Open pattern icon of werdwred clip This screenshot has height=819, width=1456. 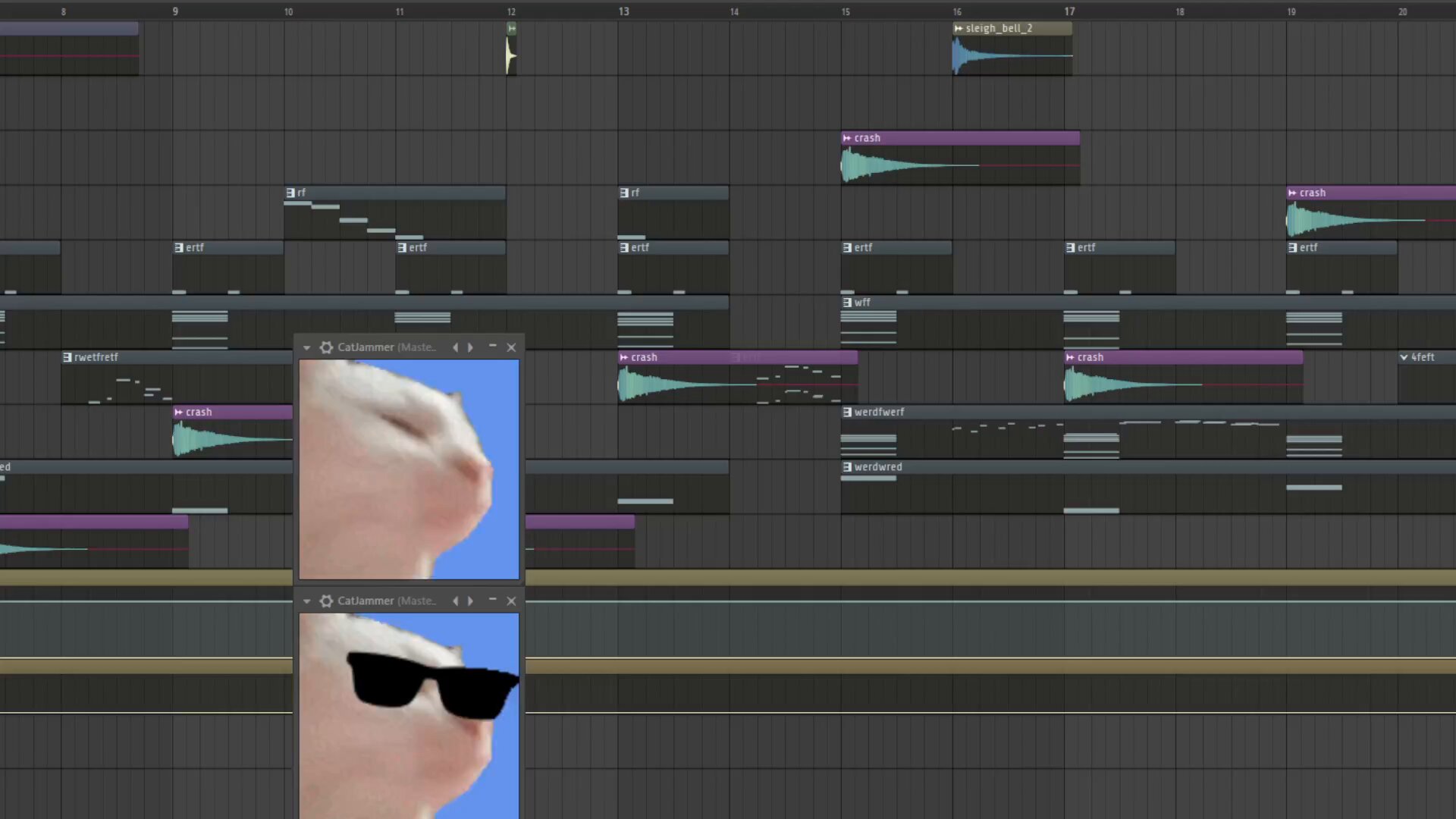[x=847, y=466]
